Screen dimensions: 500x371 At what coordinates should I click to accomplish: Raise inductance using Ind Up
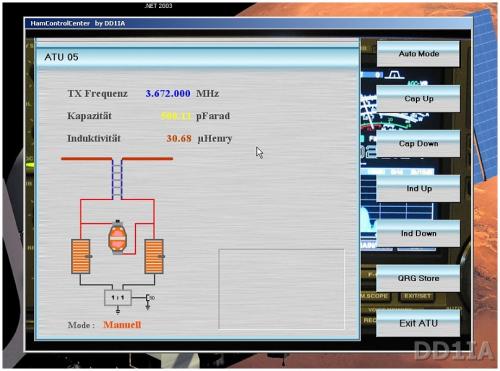click(x=418, y=189)
